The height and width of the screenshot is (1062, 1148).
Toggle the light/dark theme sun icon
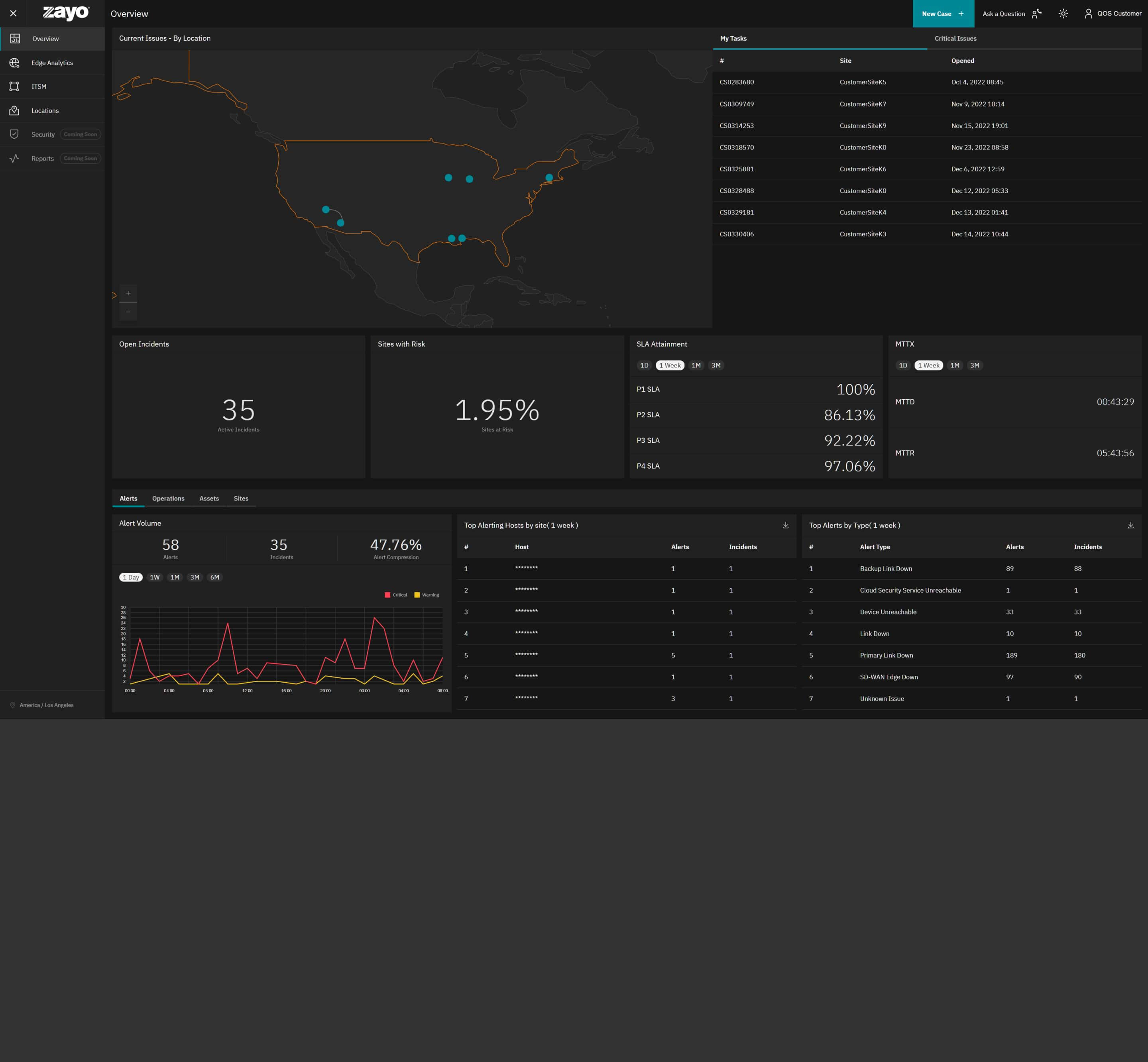[x=1063, y=13]
